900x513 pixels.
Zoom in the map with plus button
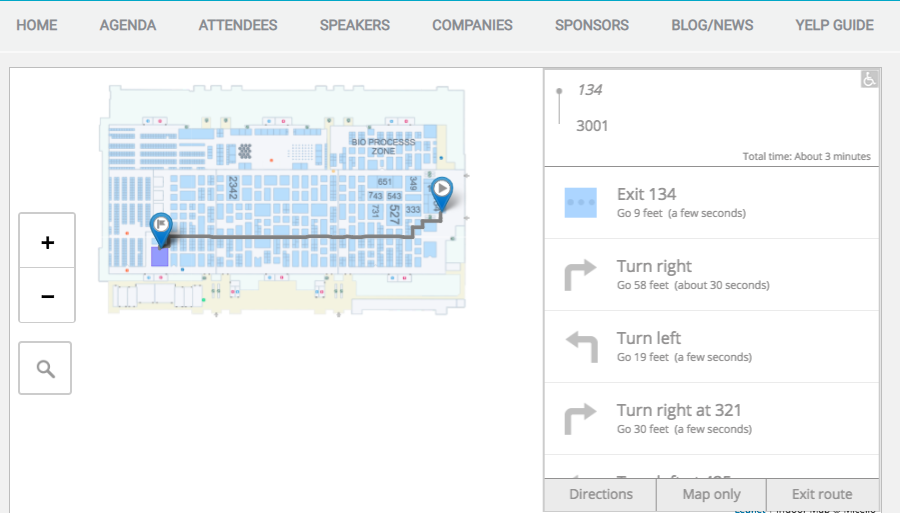(x=47, y=242)
